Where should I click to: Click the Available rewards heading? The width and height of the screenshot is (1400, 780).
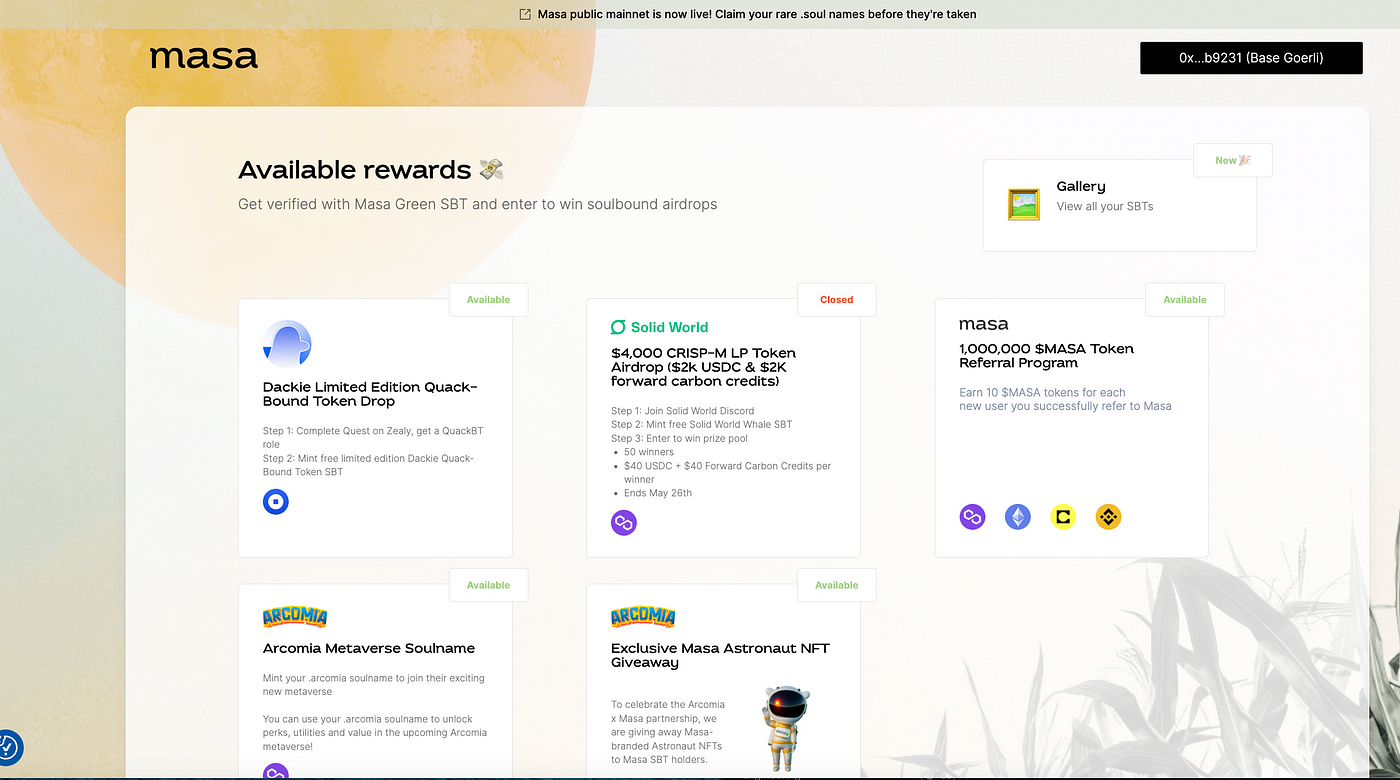tap(354, 170)
